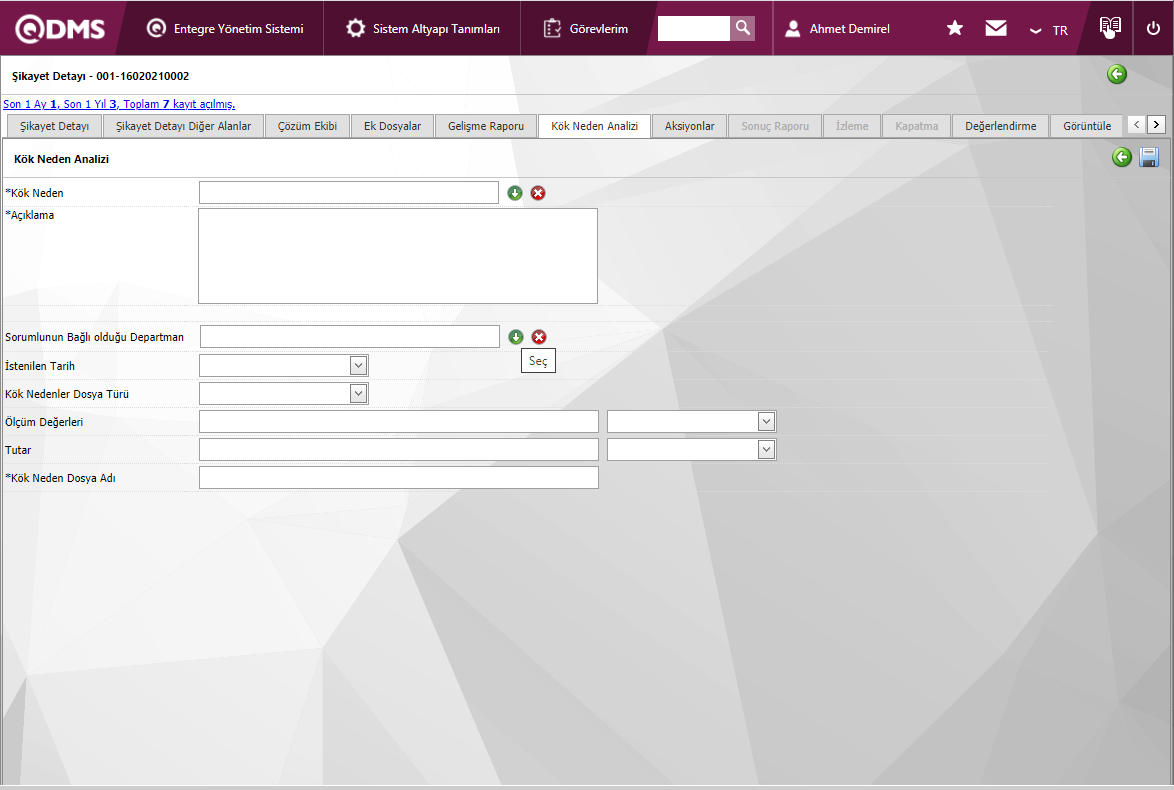Clear the Sorumlunun Bağlı olduğu Departman field
Viewport: 1174px width, 790px height.
click(539, 337)
